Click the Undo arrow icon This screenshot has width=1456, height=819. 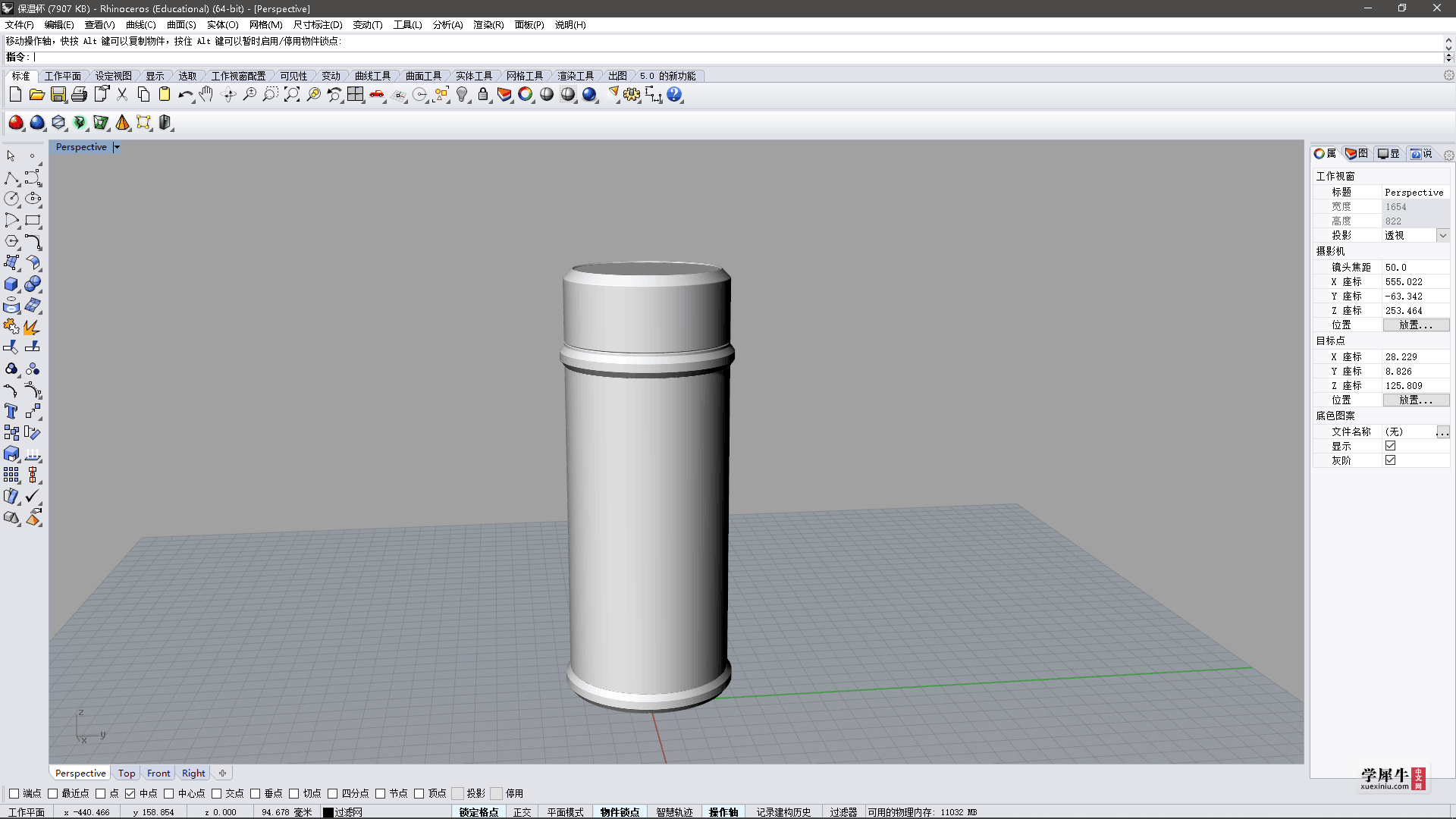coord(186,95)
